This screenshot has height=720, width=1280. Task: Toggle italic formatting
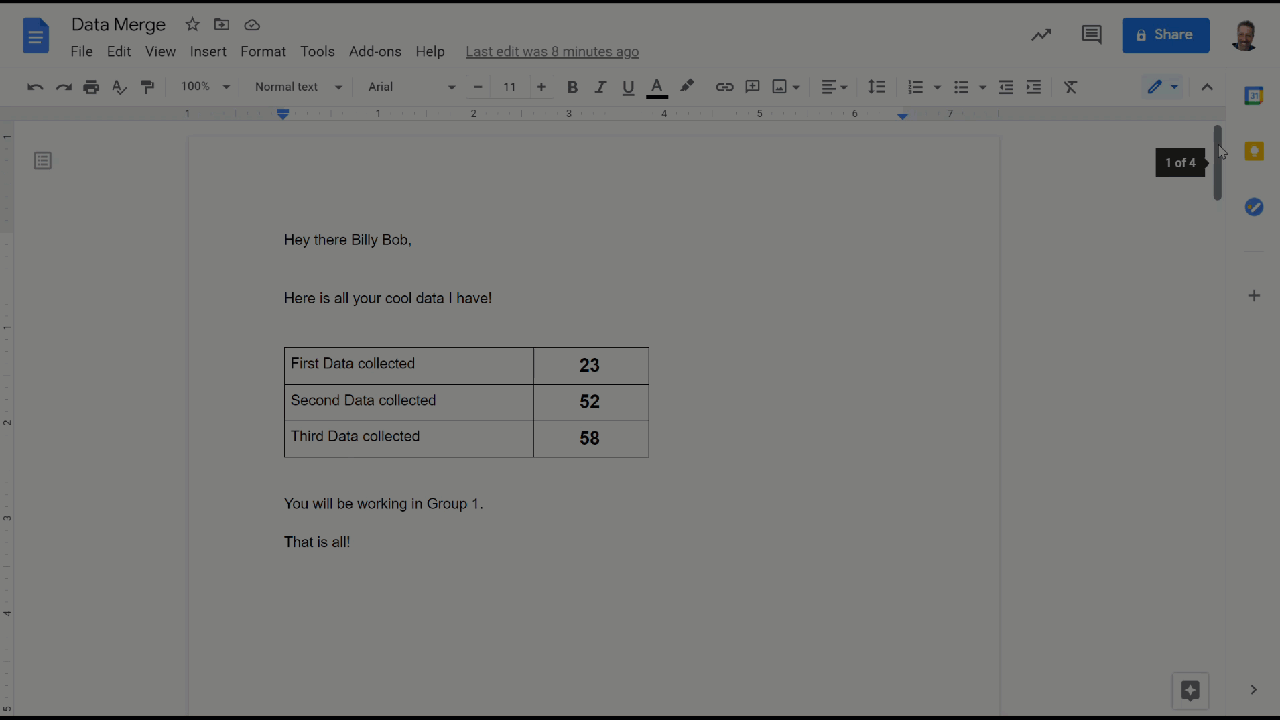[600, 87]
